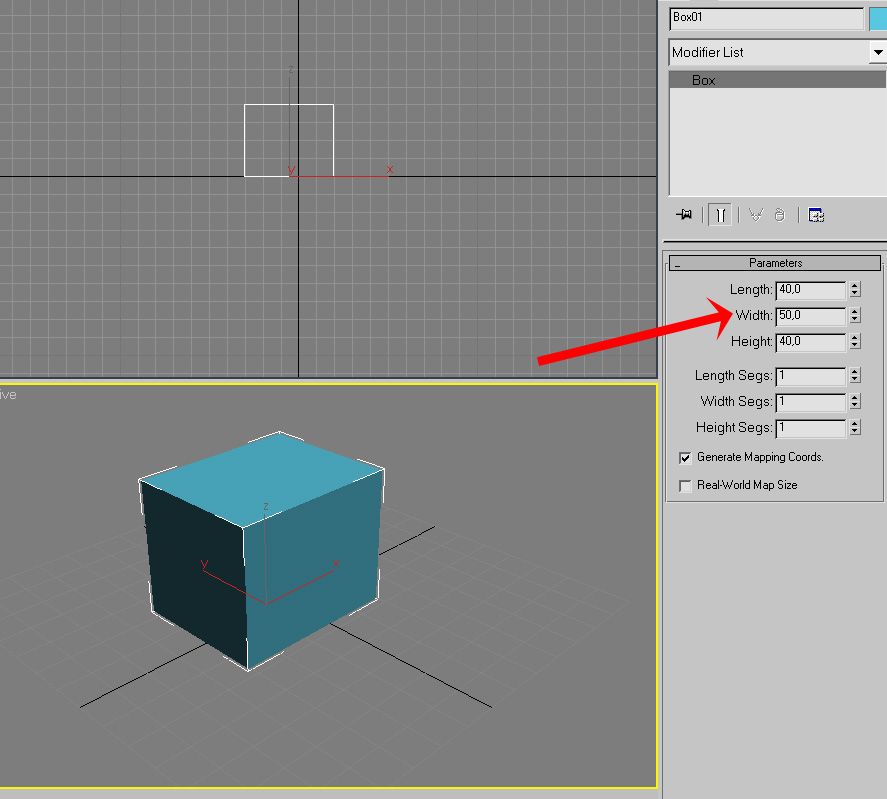The height and width of the screenshot is (799, 887).
Task: Disable Generate Mapping Coords checkbox
Action: point(685,458)
